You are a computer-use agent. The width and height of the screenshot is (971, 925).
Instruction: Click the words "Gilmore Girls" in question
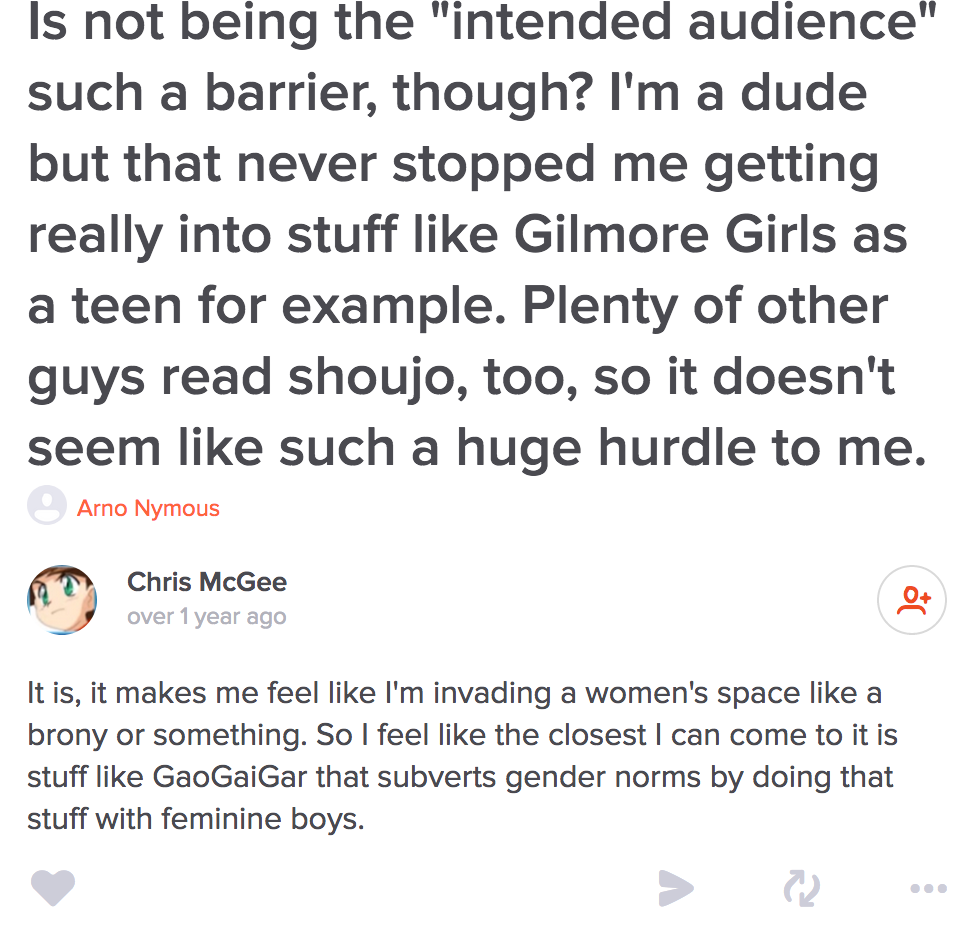click(675, 236)
